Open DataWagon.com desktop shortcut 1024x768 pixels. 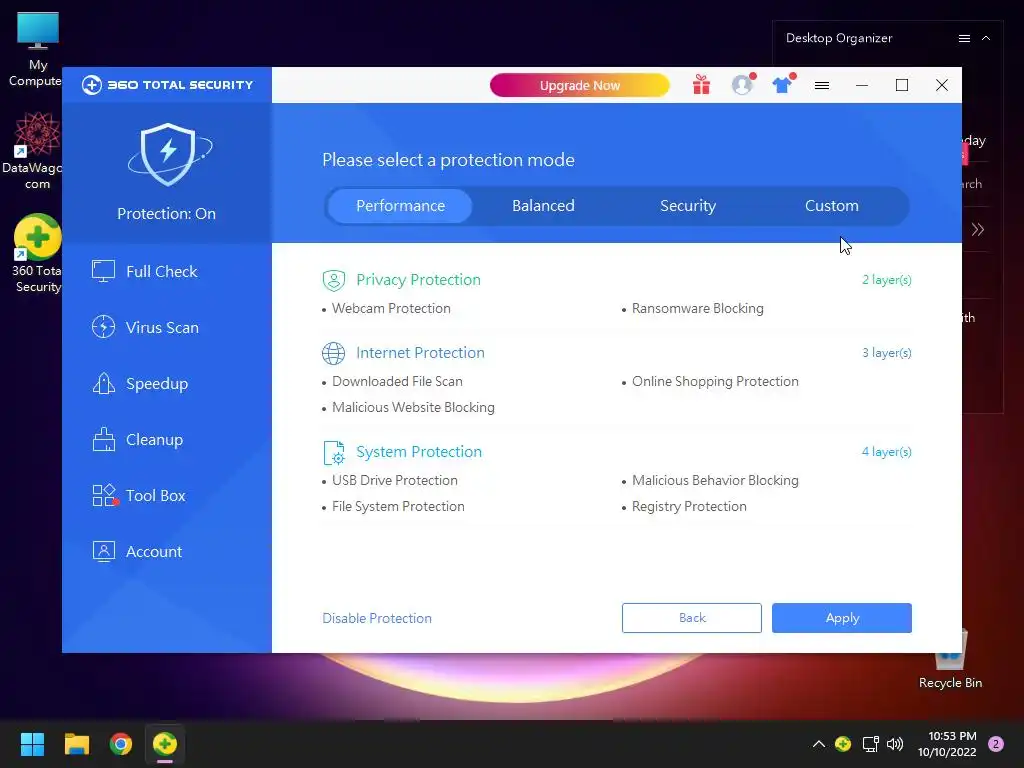click(x=35, y=150)
